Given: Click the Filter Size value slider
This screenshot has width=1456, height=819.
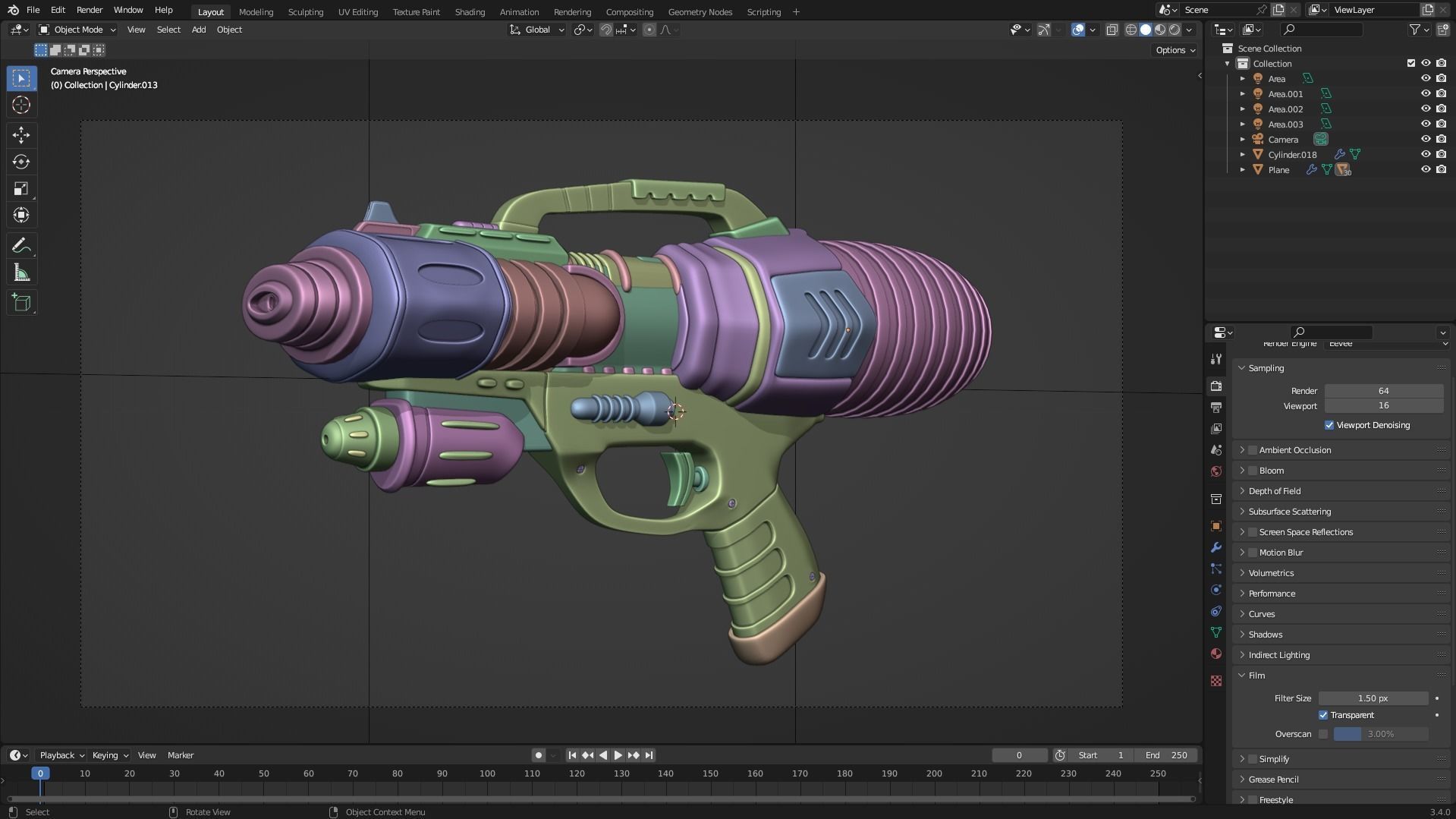Looking at the screenshot, I should coord(1373,698).
